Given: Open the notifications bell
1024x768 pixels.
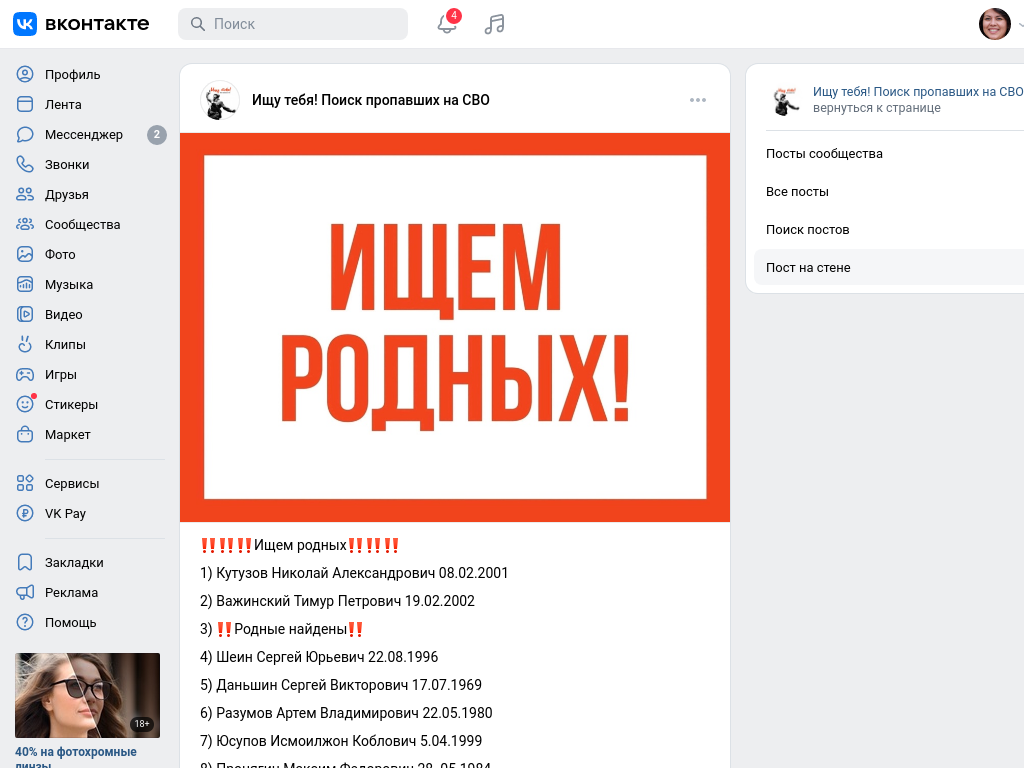Looking at the screenshot, I should point(447,24).
